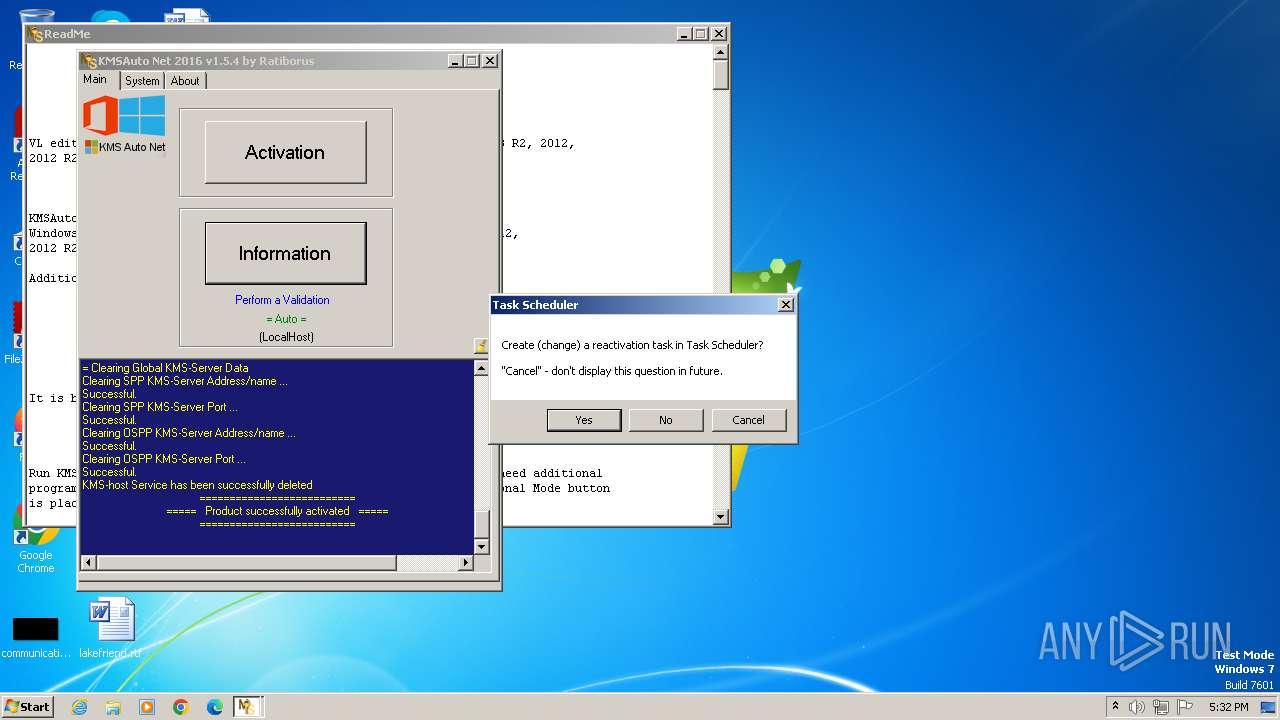Click the 'Product successfully activated' log line
The width and height of the screenshot is (1280, 720).
(277, 511)
